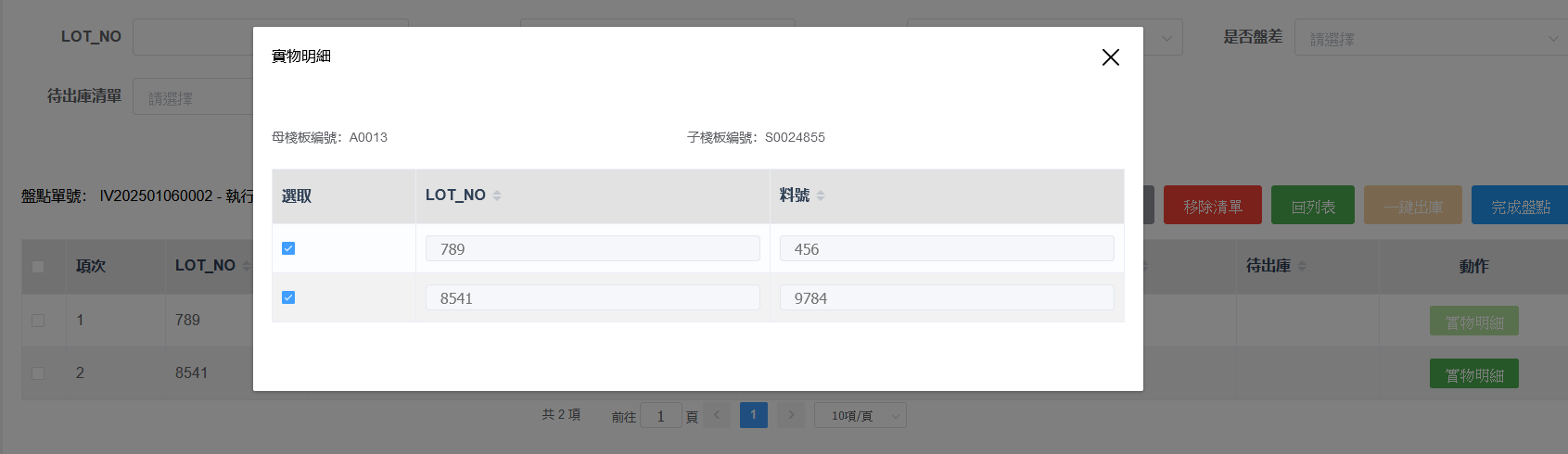Screen dimensions: 1568x454
Task: Click the 動作 column header
Action: [x=1473, y=266]
